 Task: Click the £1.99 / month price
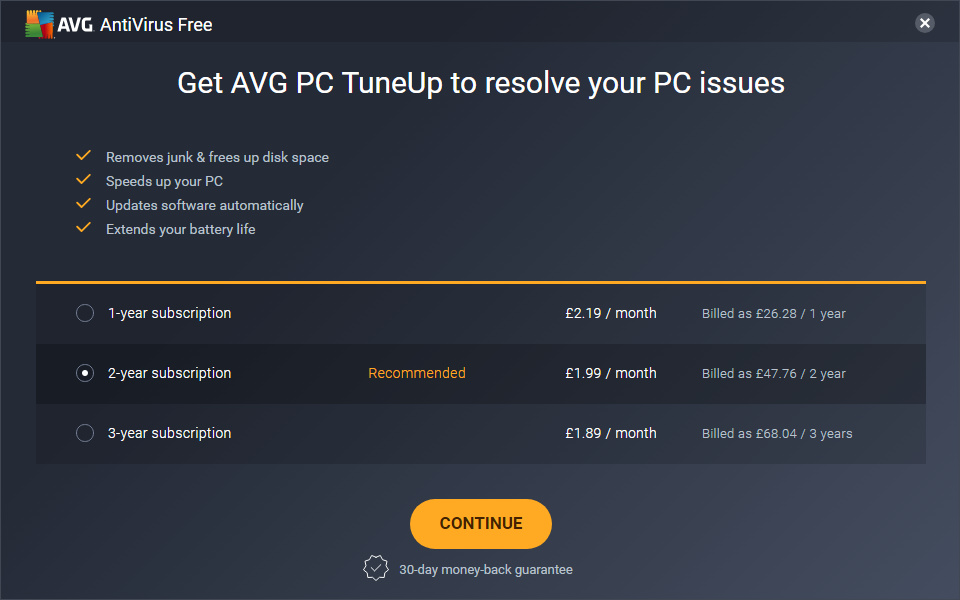[x=610, y=373]
